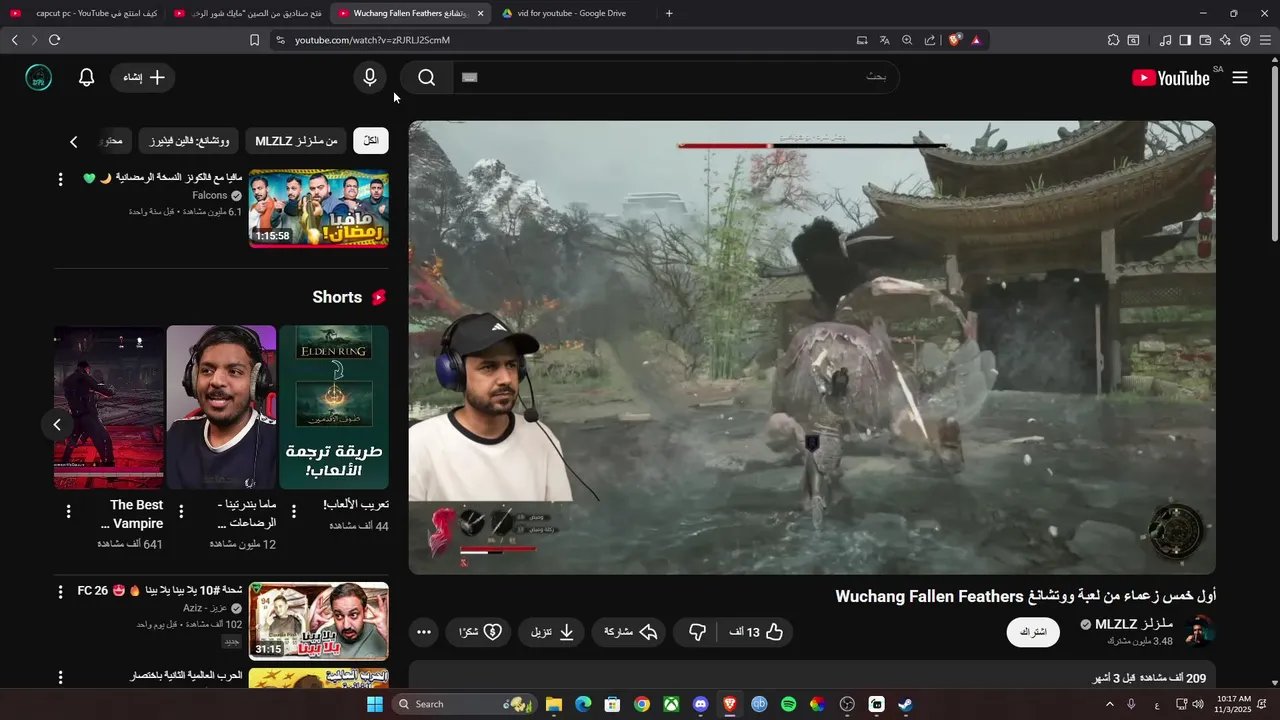Reload the page
This screenshot has width=1280, height=720.
54,40
